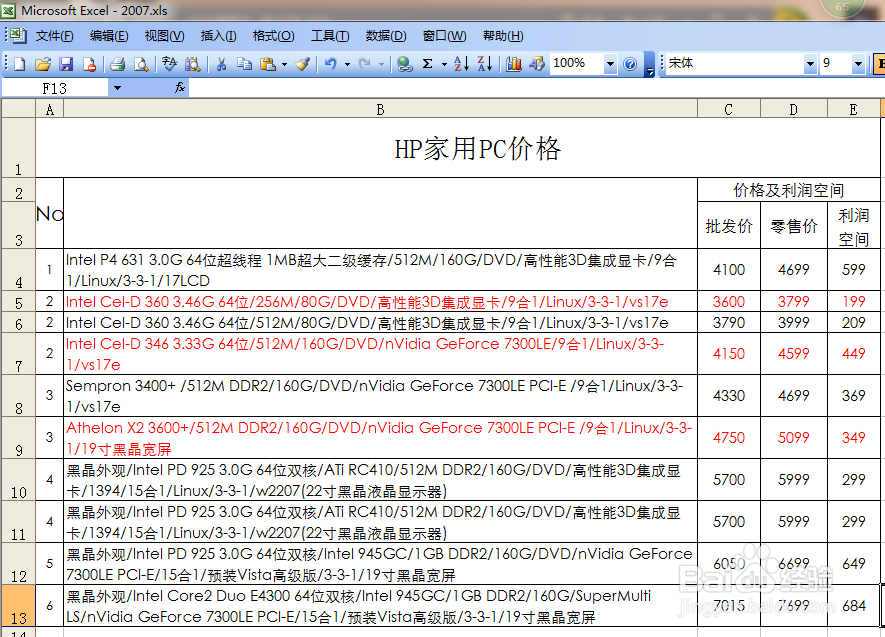Select the Sempron 3400+ description cell

click(x=380, y=396)
